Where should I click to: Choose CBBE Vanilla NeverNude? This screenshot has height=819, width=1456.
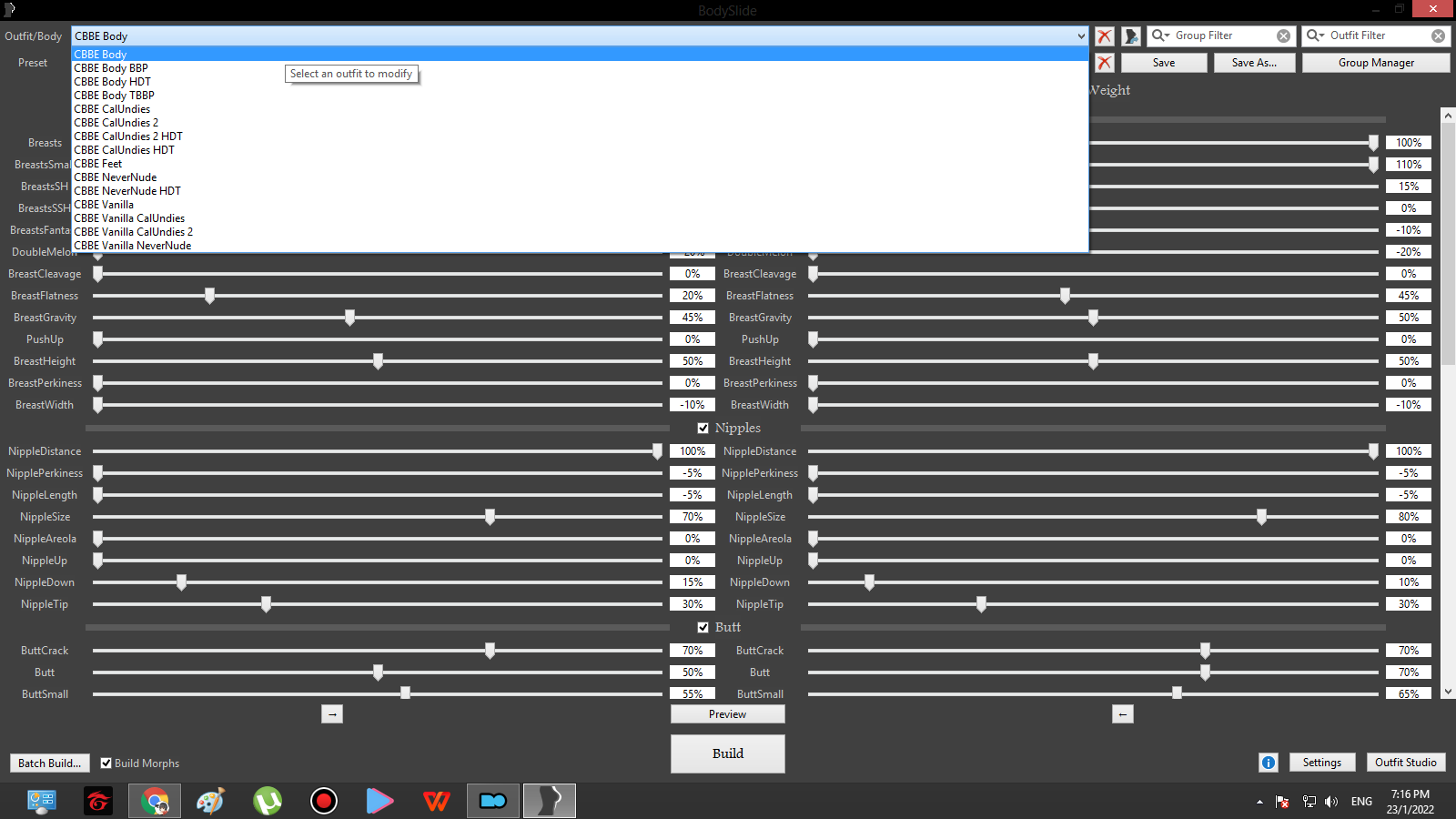(580, 246)
